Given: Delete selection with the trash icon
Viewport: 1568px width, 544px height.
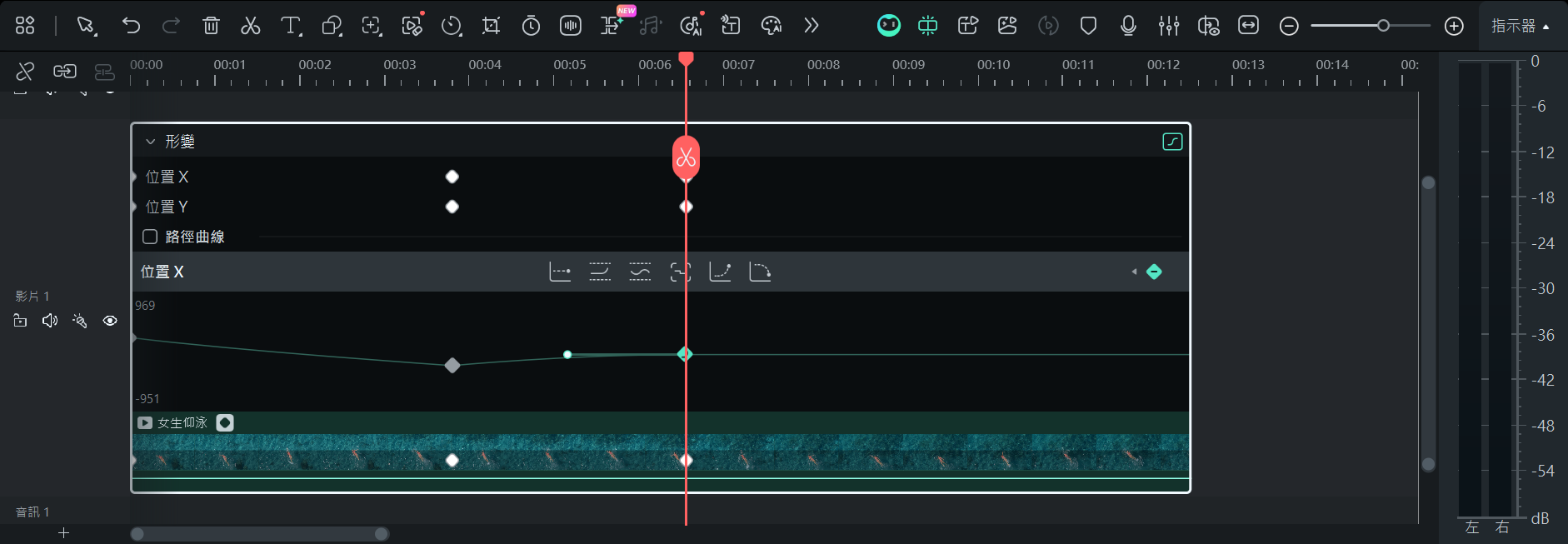Looking at the screenshot, I should 211,26.
